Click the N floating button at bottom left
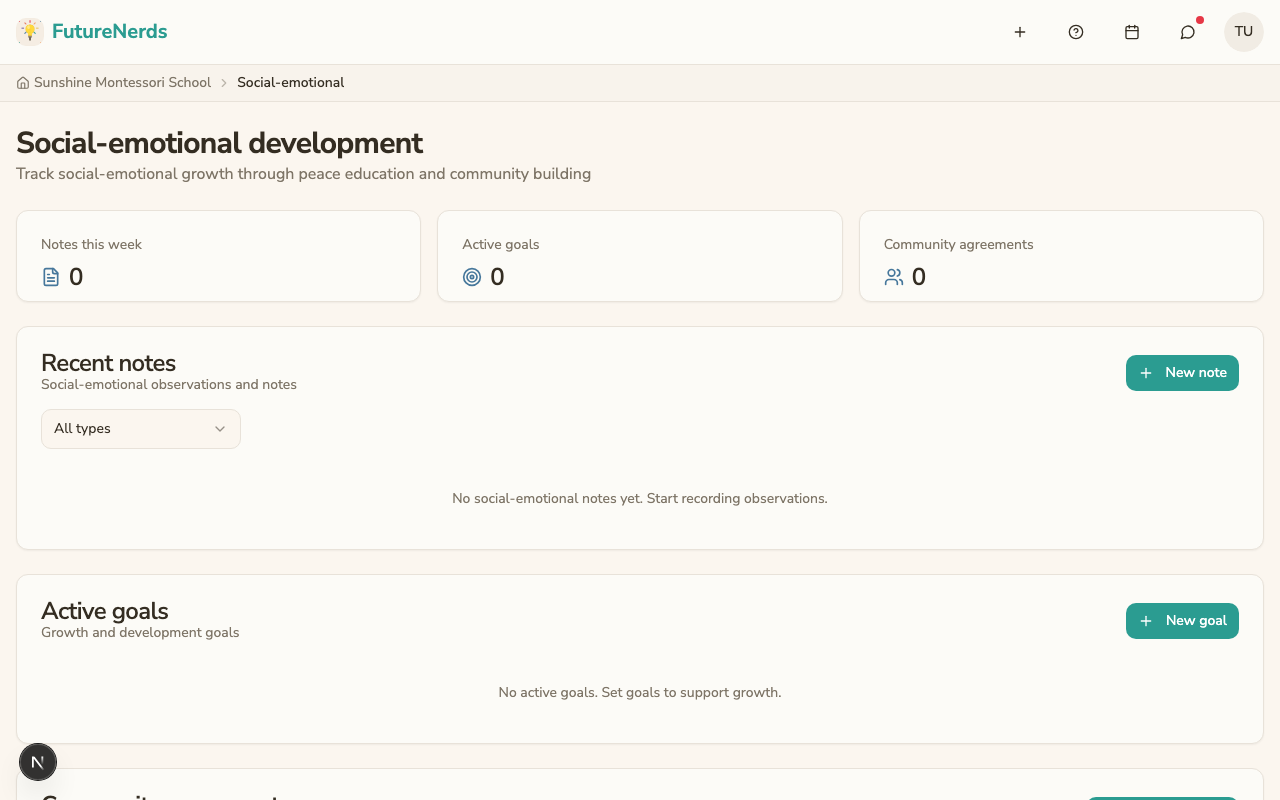 pyautogui.click(x=38, y=761)
